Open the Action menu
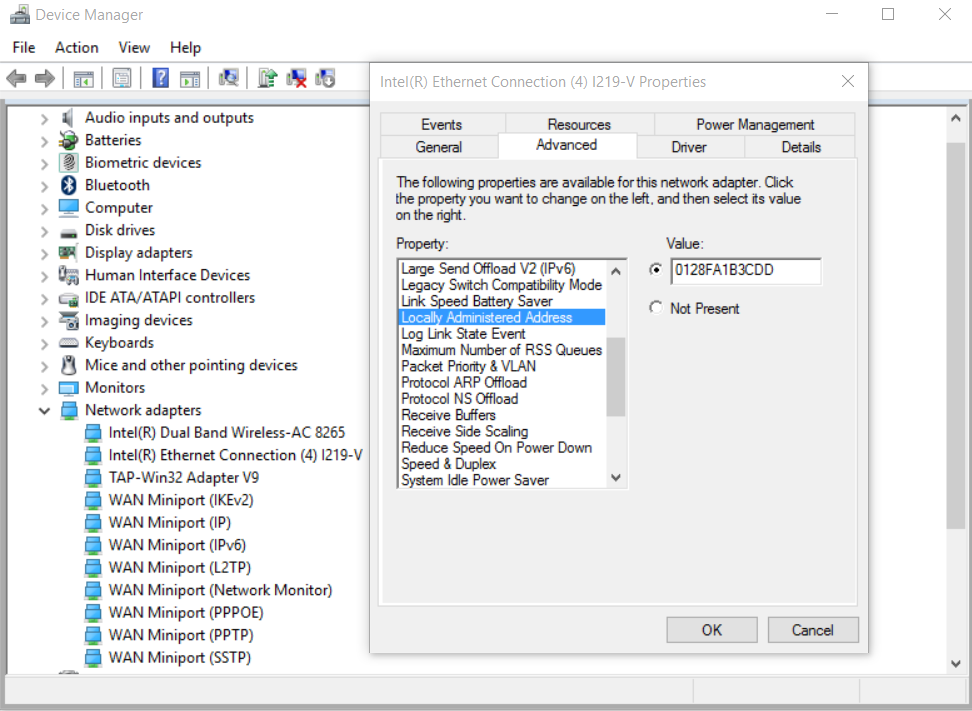 pos(76,47)
